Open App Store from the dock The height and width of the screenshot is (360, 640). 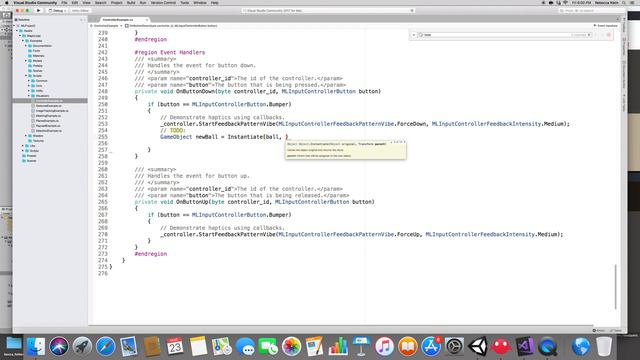[x=431, y=347]
